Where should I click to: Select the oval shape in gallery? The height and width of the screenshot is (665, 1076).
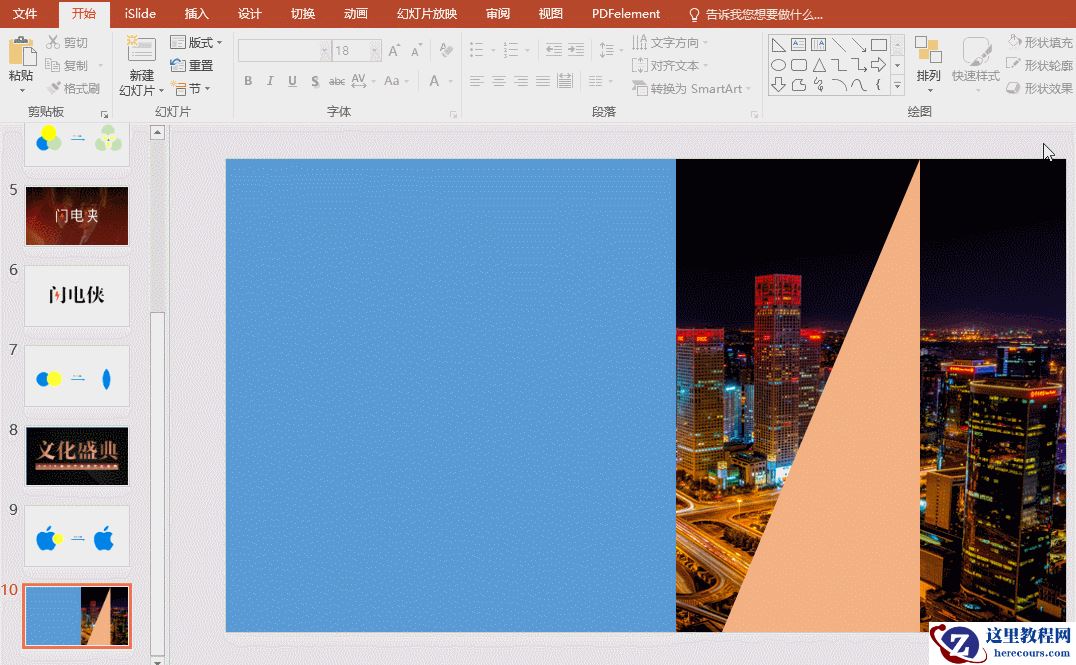coord(778,65)
